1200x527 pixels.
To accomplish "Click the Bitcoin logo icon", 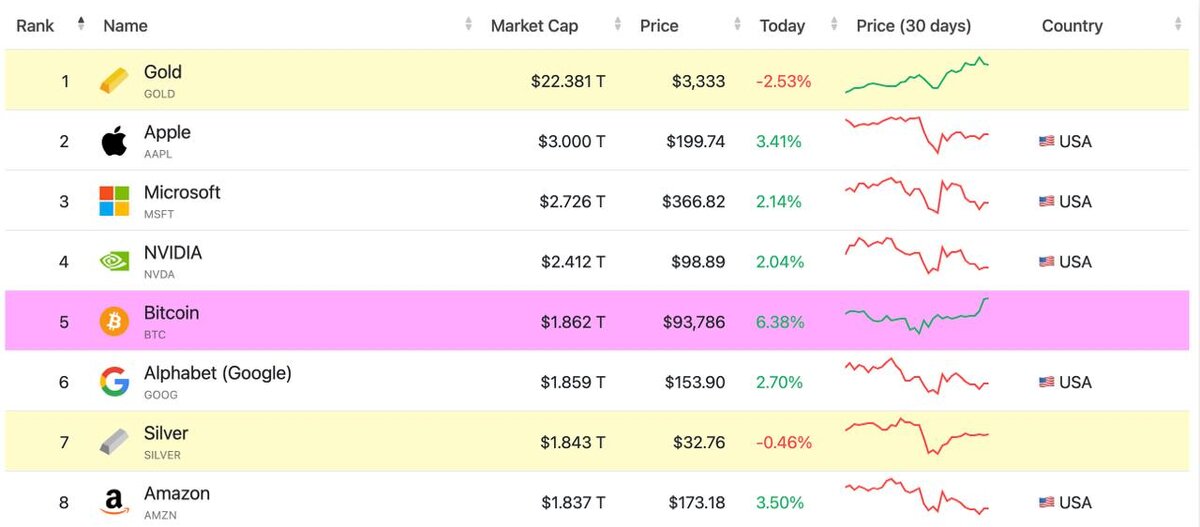I will coord(114,321).
